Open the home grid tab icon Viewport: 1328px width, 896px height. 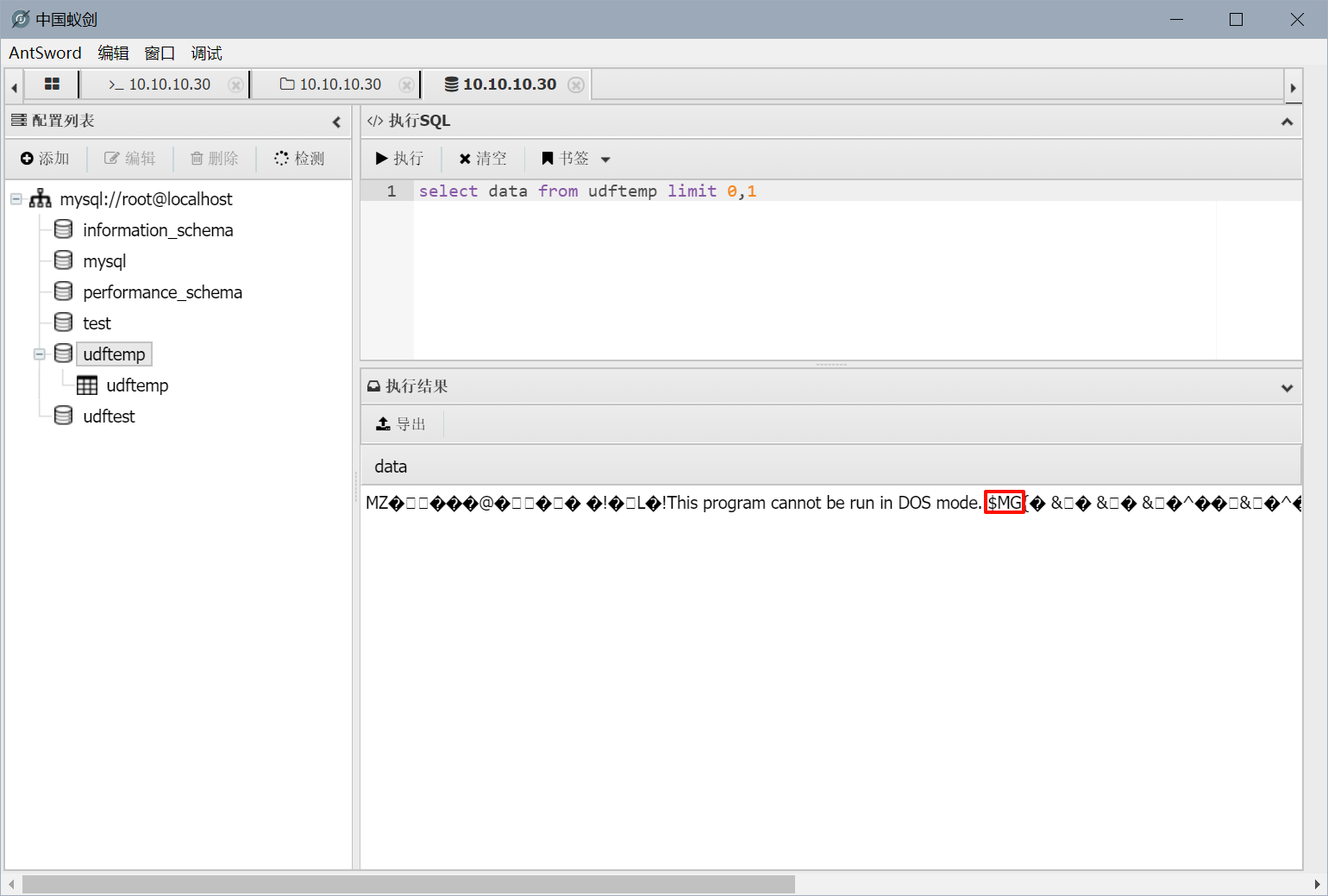click(52, 84)
